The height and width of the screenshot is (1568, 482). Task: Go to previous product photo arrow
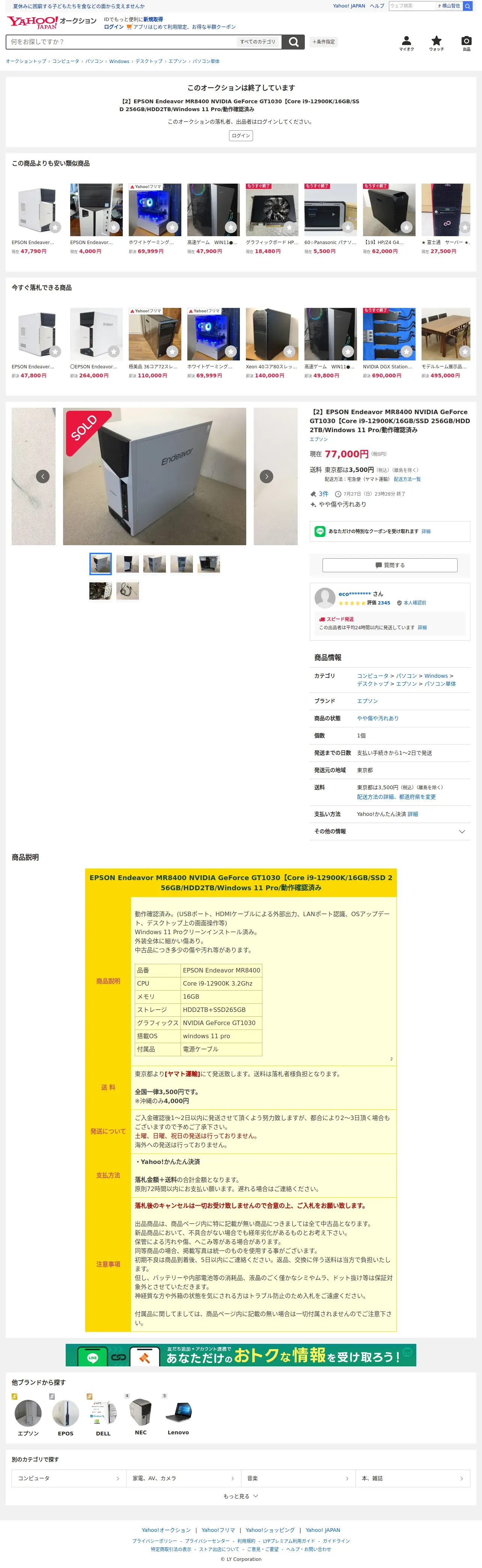(42, 476)
